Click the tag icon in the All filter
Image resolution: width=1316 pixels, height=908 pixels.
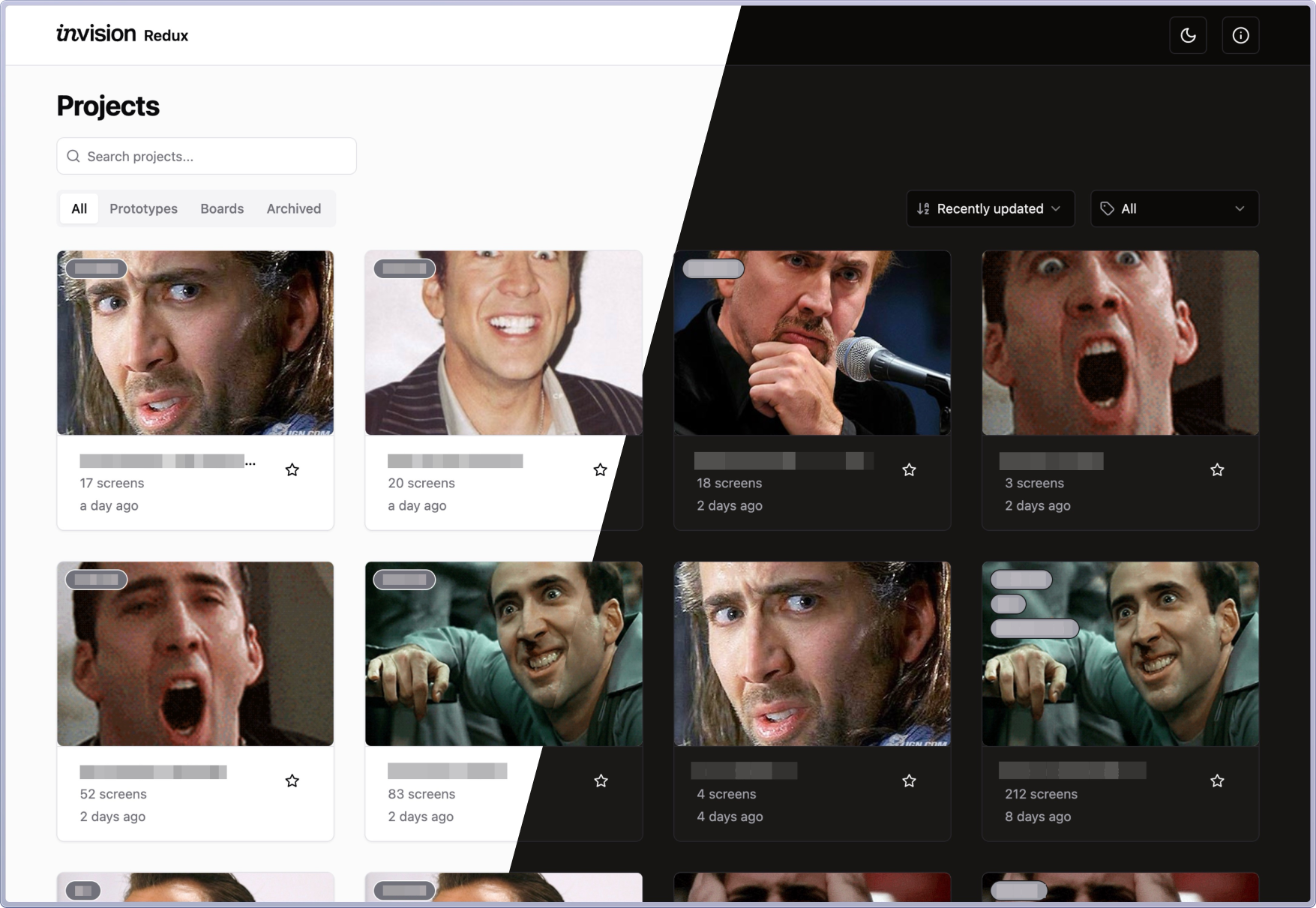click(x=1107, y=208)
